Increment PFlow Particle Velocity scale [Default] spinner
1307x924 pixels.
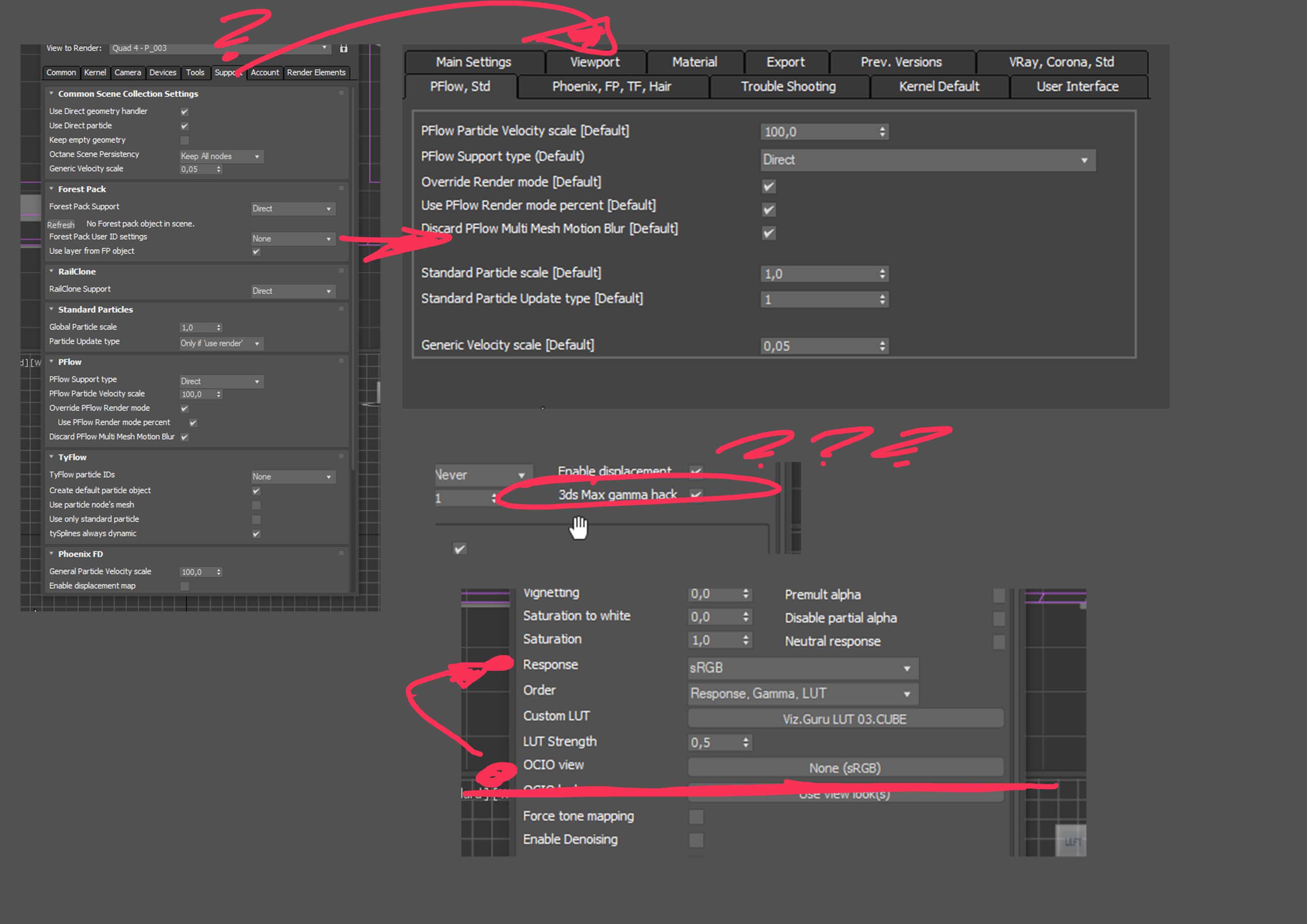coord(882,129)
